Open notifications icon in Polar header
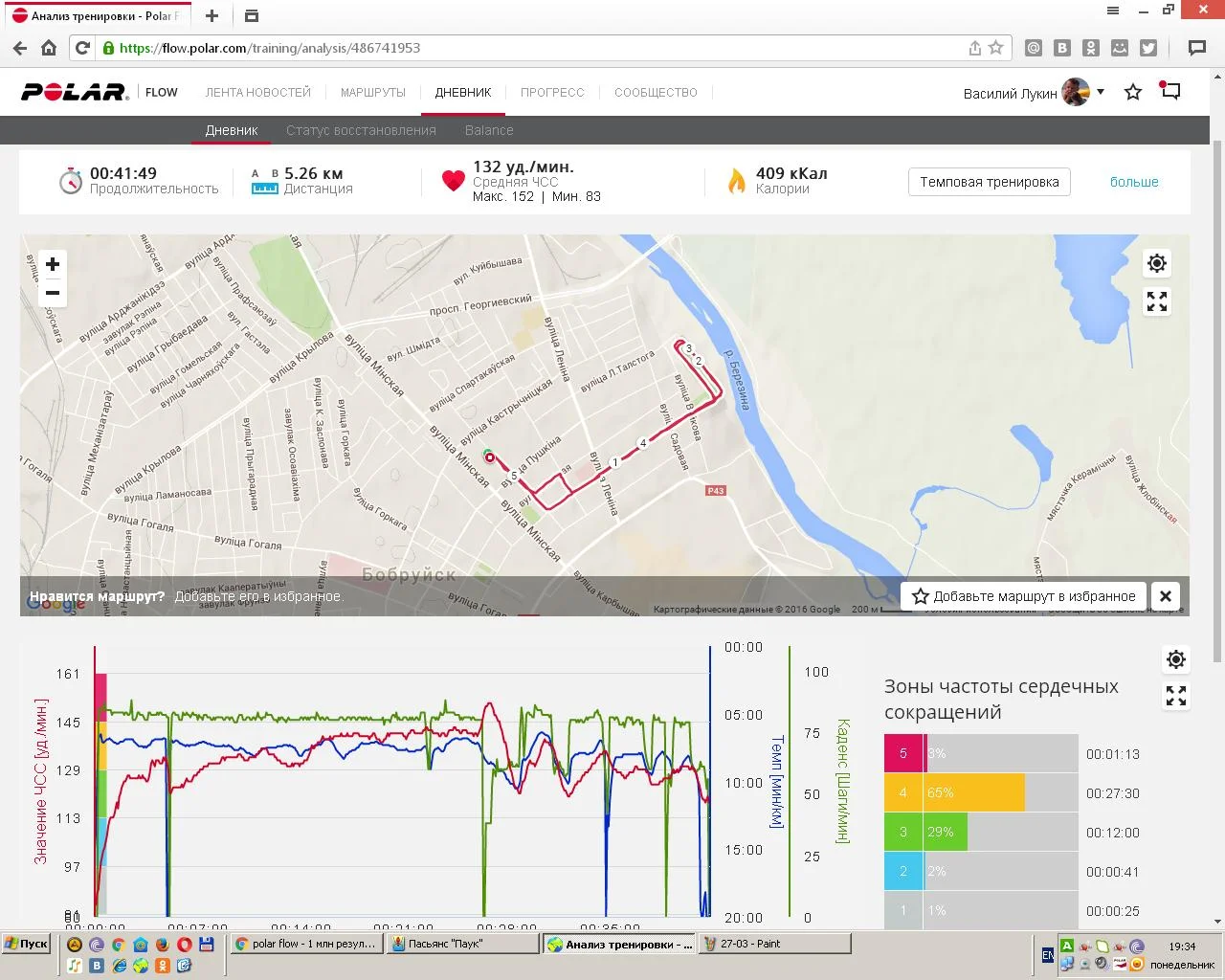This screenshot has height=980, width=1225. pyautogui.click(x=1170, y=91)
